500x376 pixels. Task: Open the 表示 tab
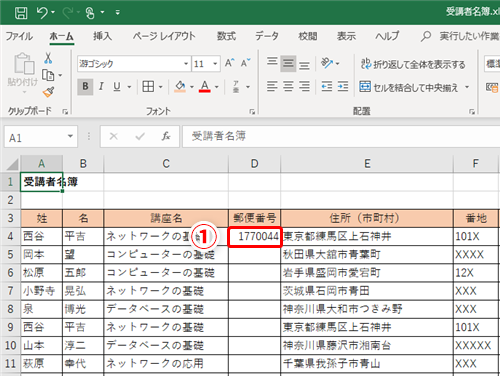point(346,36)
